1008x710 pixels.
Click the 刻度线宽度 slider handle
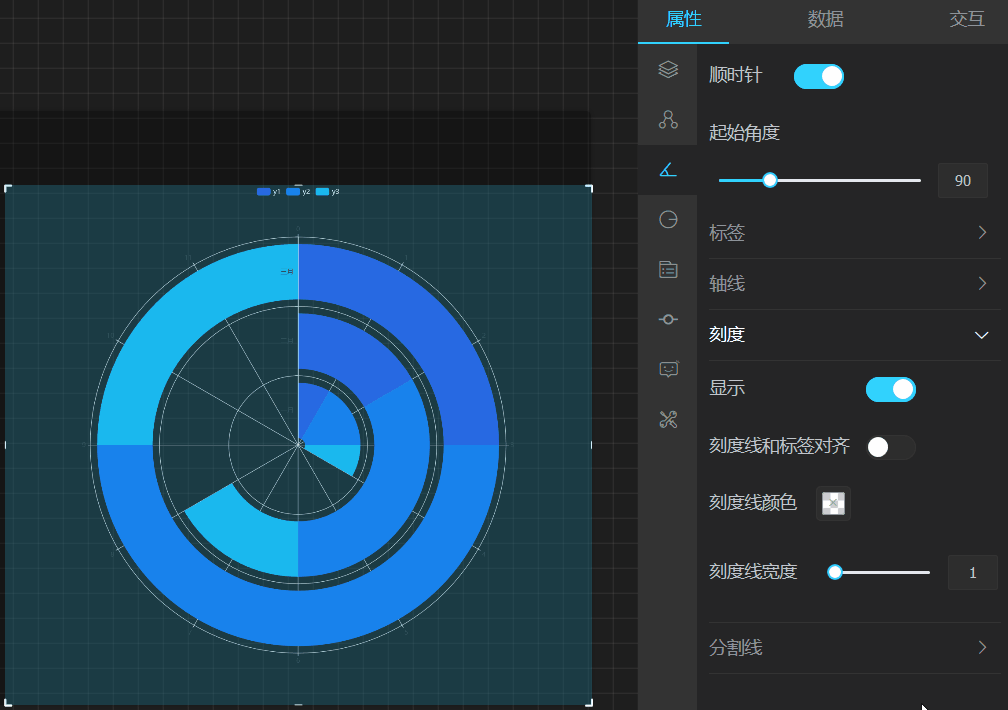(x=834, y=572)
